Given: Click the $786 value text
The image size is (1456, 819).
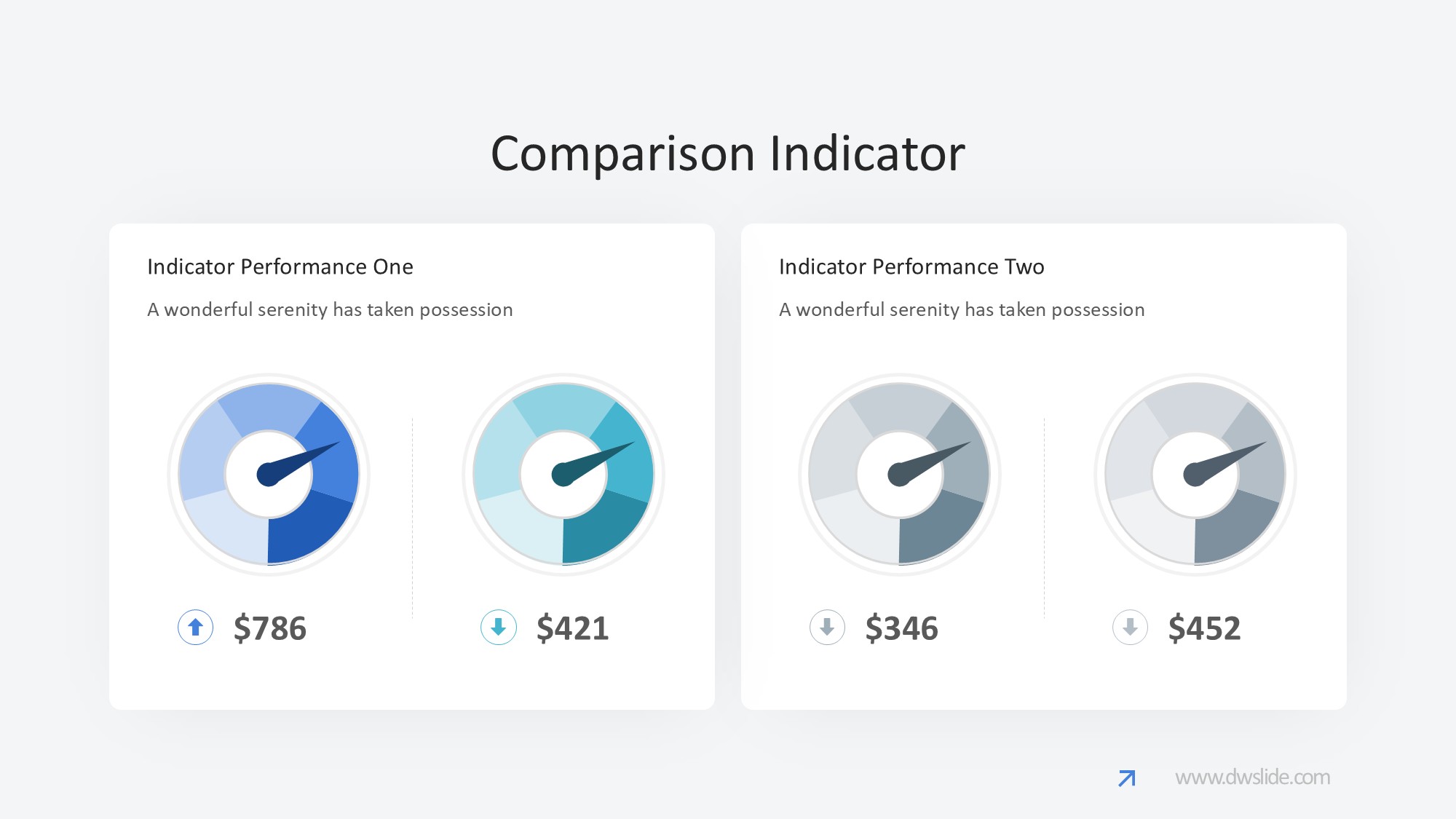Looking at the screenshot, I should coord(270,628).
